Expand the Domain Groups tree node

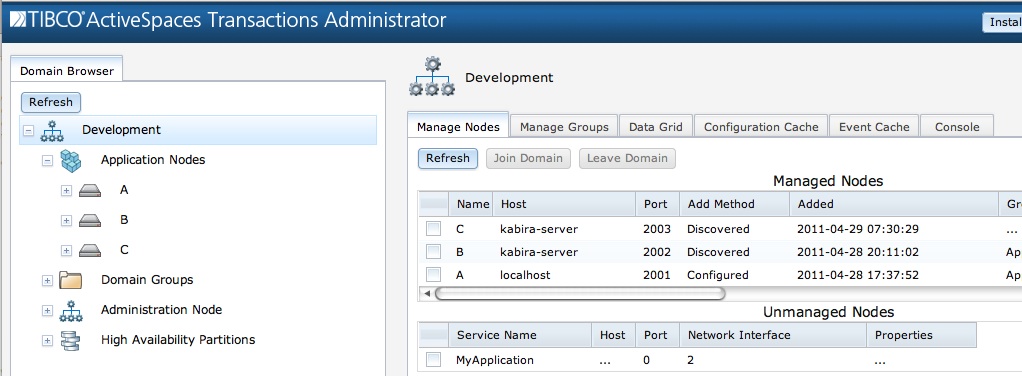[x=47, y=280]
